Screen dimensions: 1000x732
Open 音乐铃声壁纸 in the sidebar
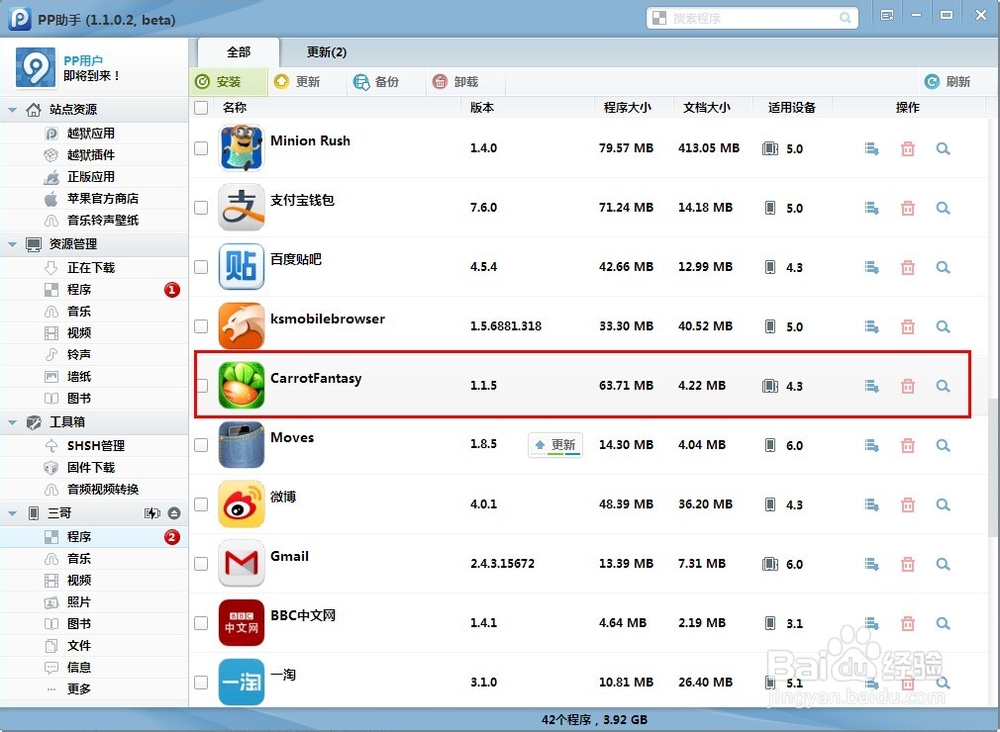pos(102,220)
